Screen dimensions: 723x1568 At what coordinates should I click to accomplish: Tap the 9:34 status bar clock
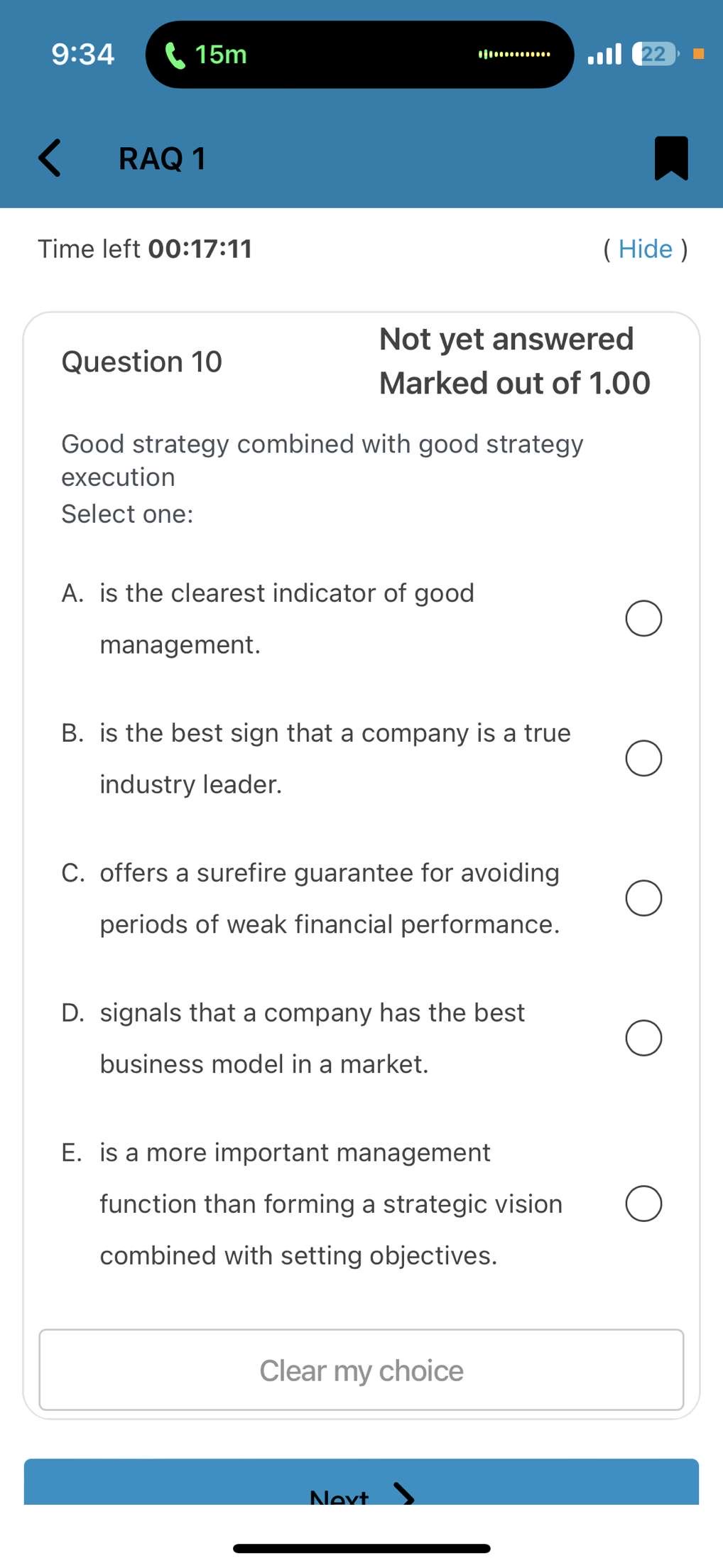tap(83, 55)
